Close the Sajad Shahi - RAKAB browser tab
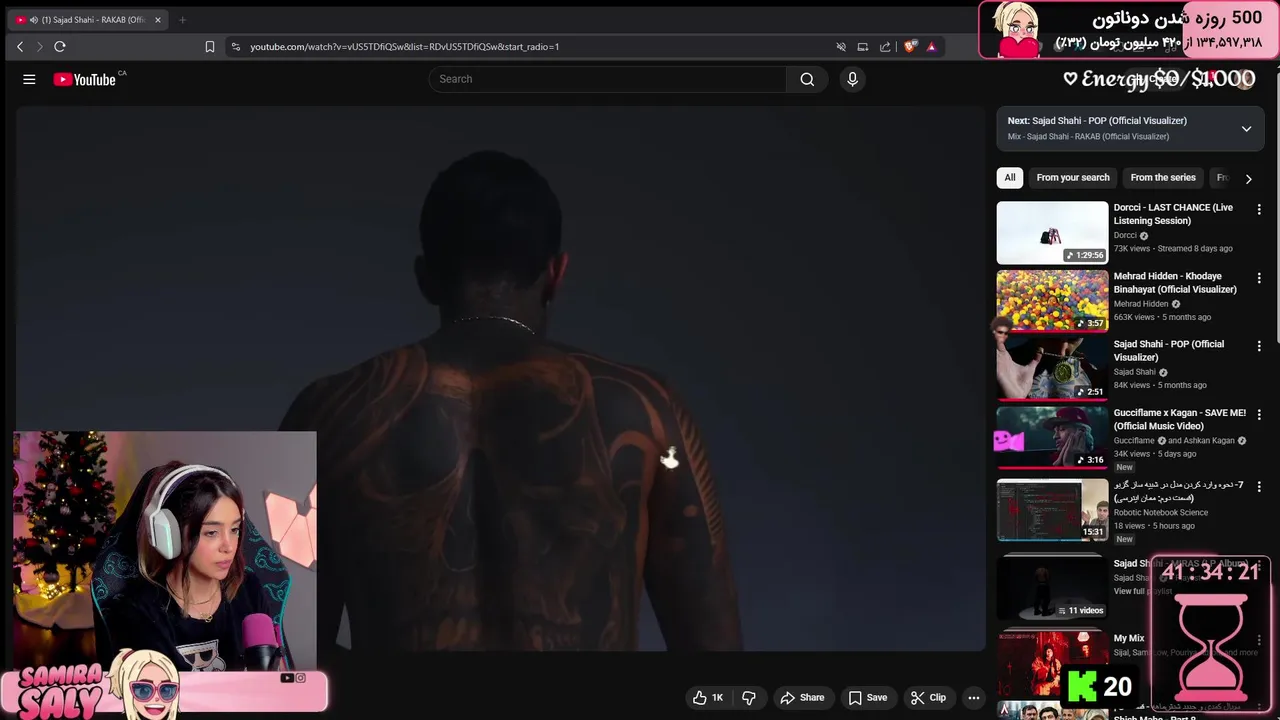Image resolution: width=1280 pixels, height=720 pixels. (157, 20)
